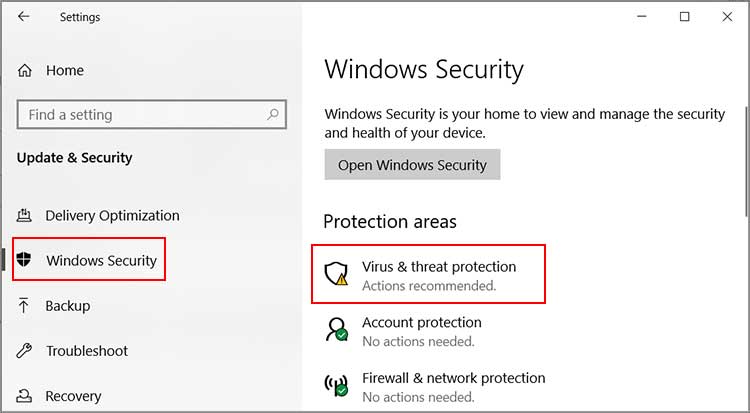Open Account protection area

[421, 323]
